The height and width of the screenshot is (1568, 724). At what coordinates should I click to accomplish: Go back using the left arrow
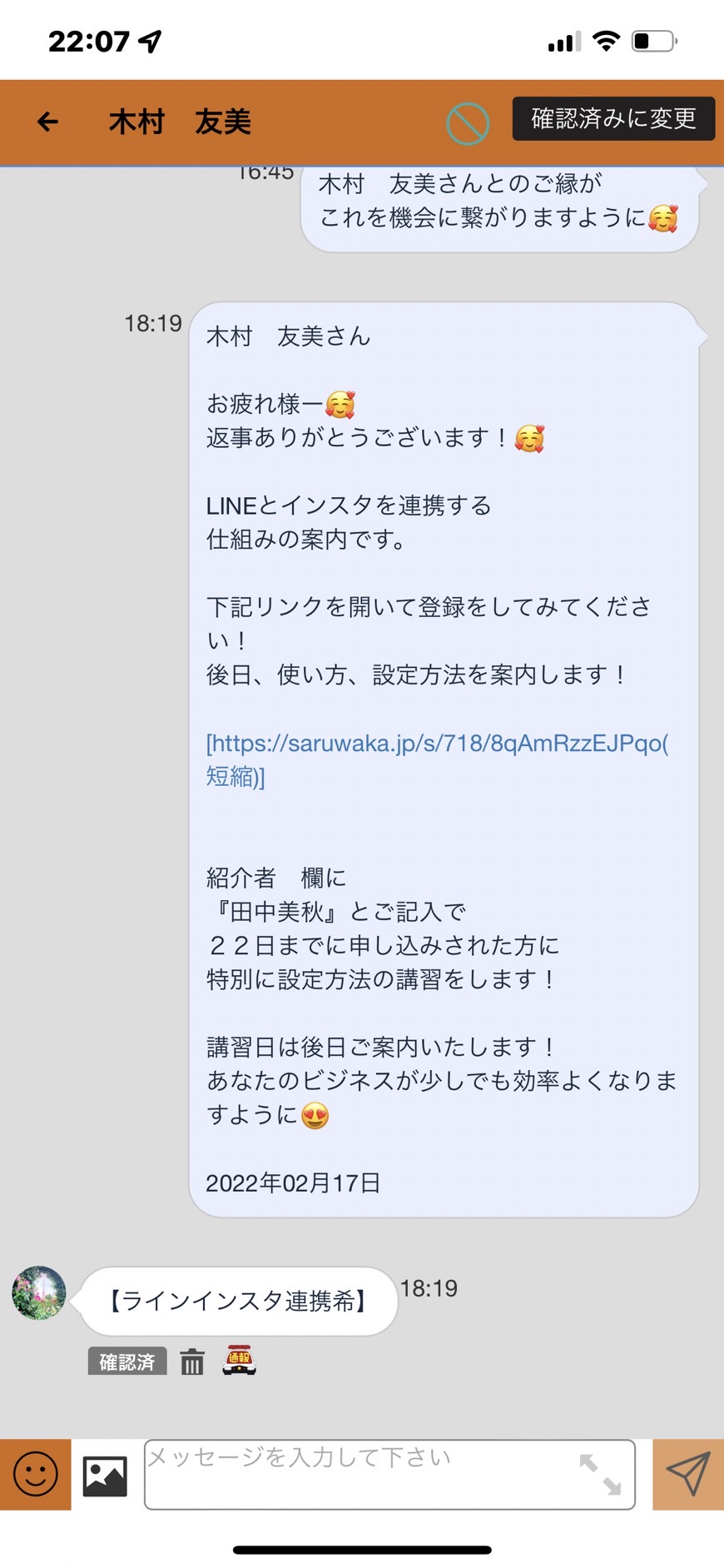48,122
